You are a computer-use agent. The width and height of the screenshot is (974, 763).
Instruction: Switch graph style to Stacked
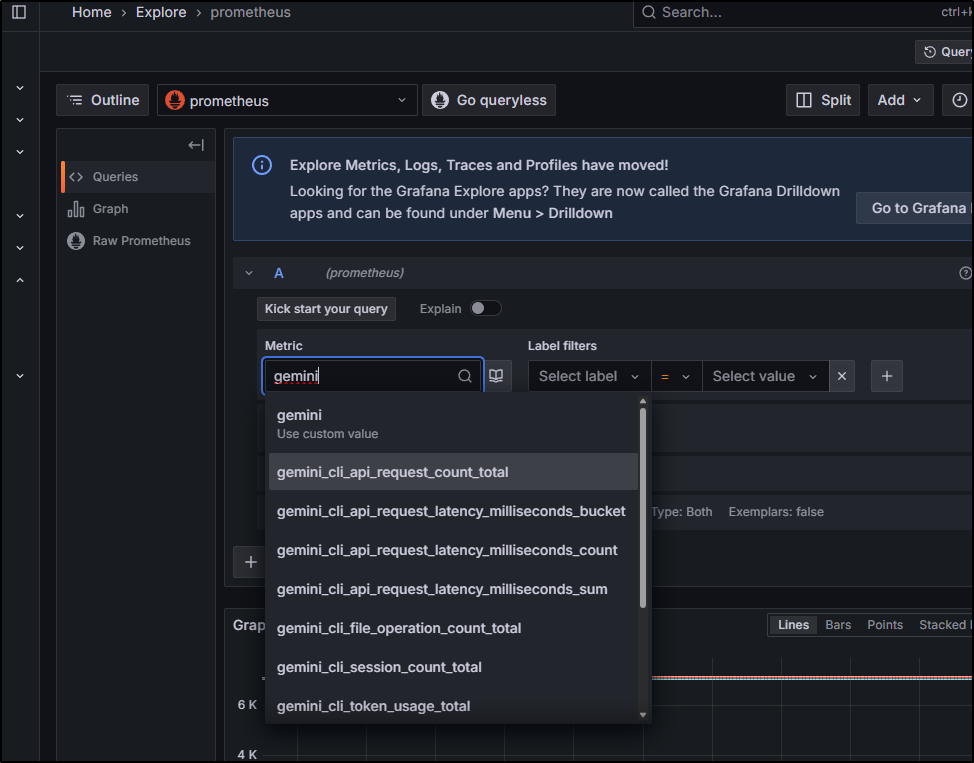(943, 625)
